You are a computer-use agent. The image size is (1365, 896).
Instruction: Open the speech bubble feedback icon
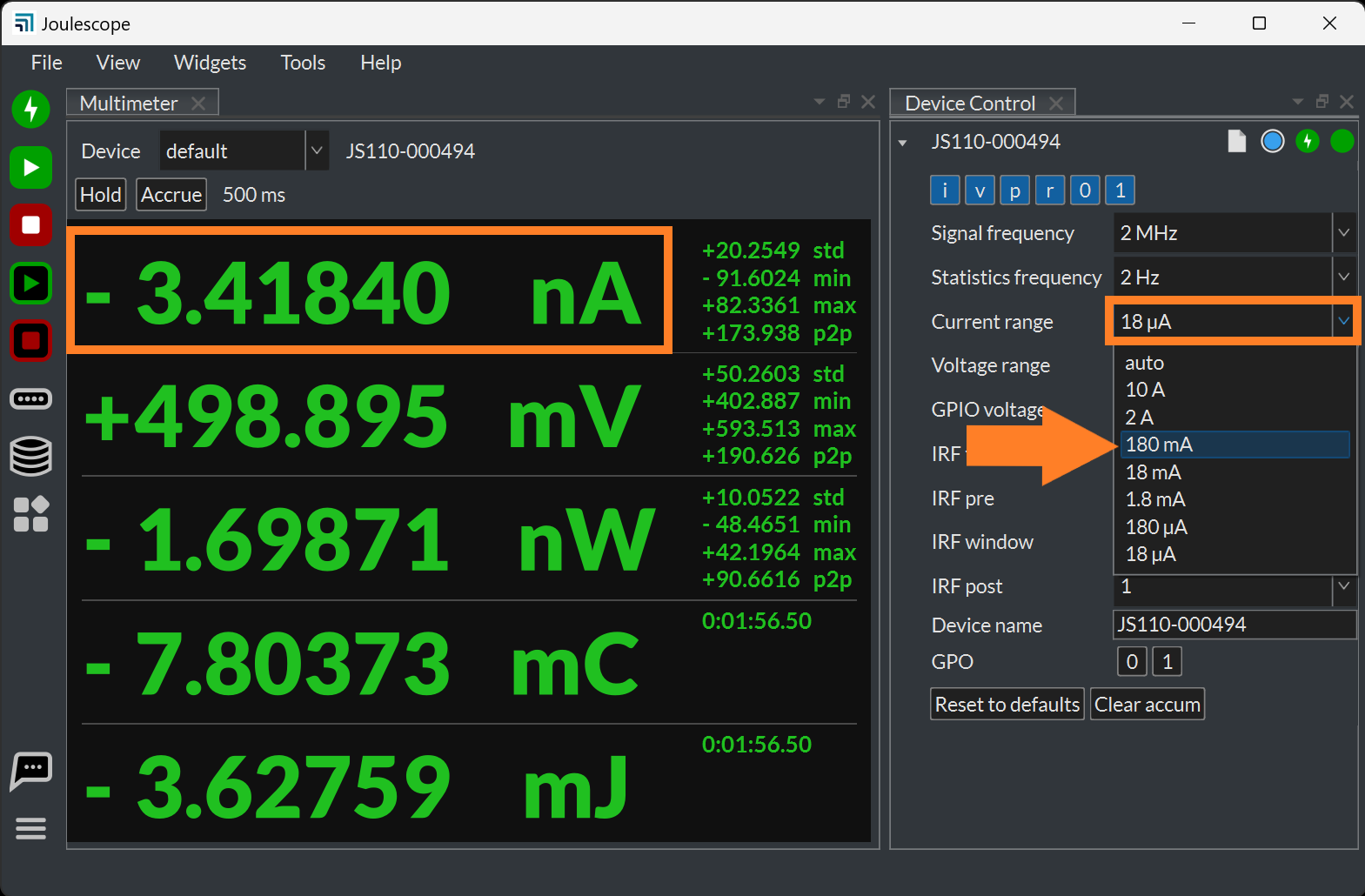pyautogui.click(x=31, y=771)
